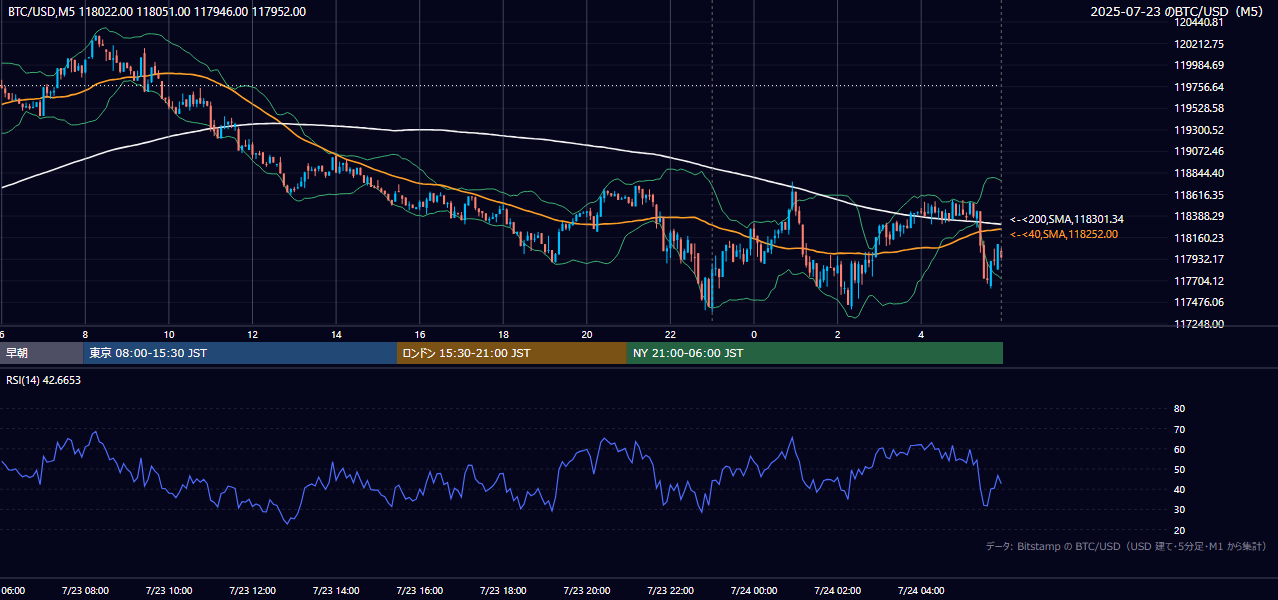This screenshot has height=600, width=1278.
Task: Click the Bitstamp data source note
Action: coord(1126,546)
